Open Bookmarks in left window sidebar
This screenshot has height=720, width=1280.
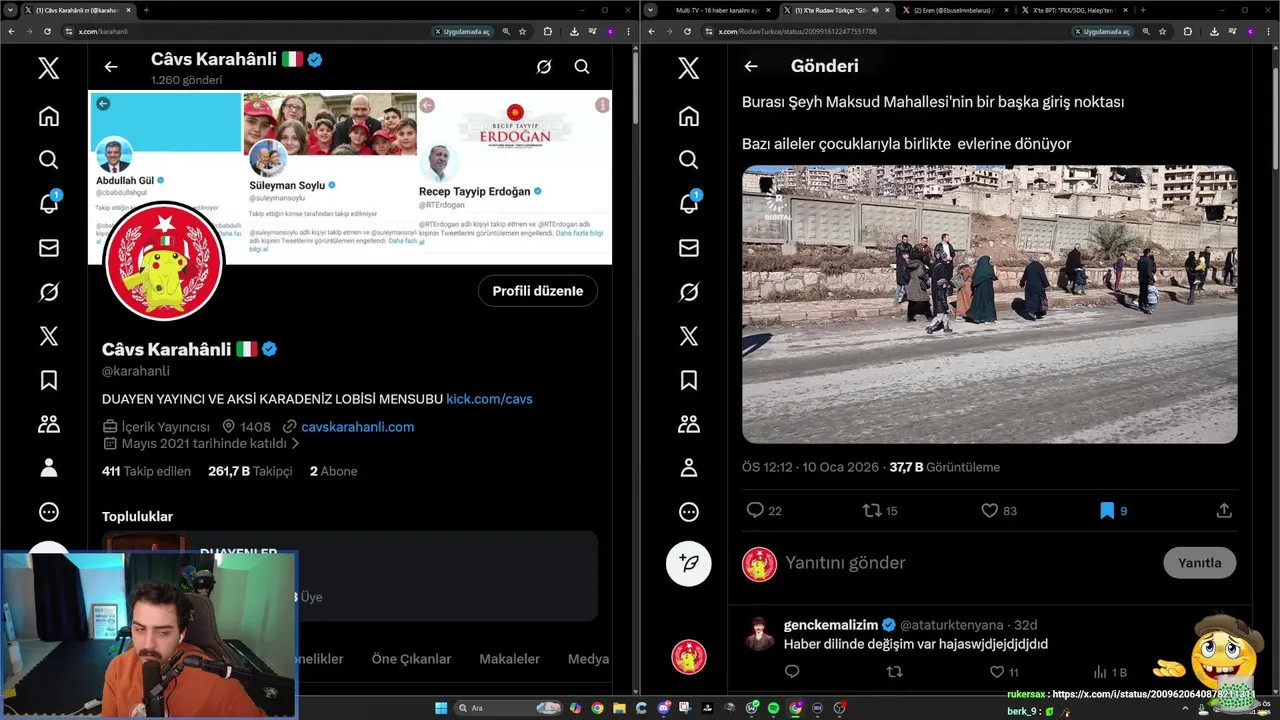pyautogui.click(x=48, y=380)
